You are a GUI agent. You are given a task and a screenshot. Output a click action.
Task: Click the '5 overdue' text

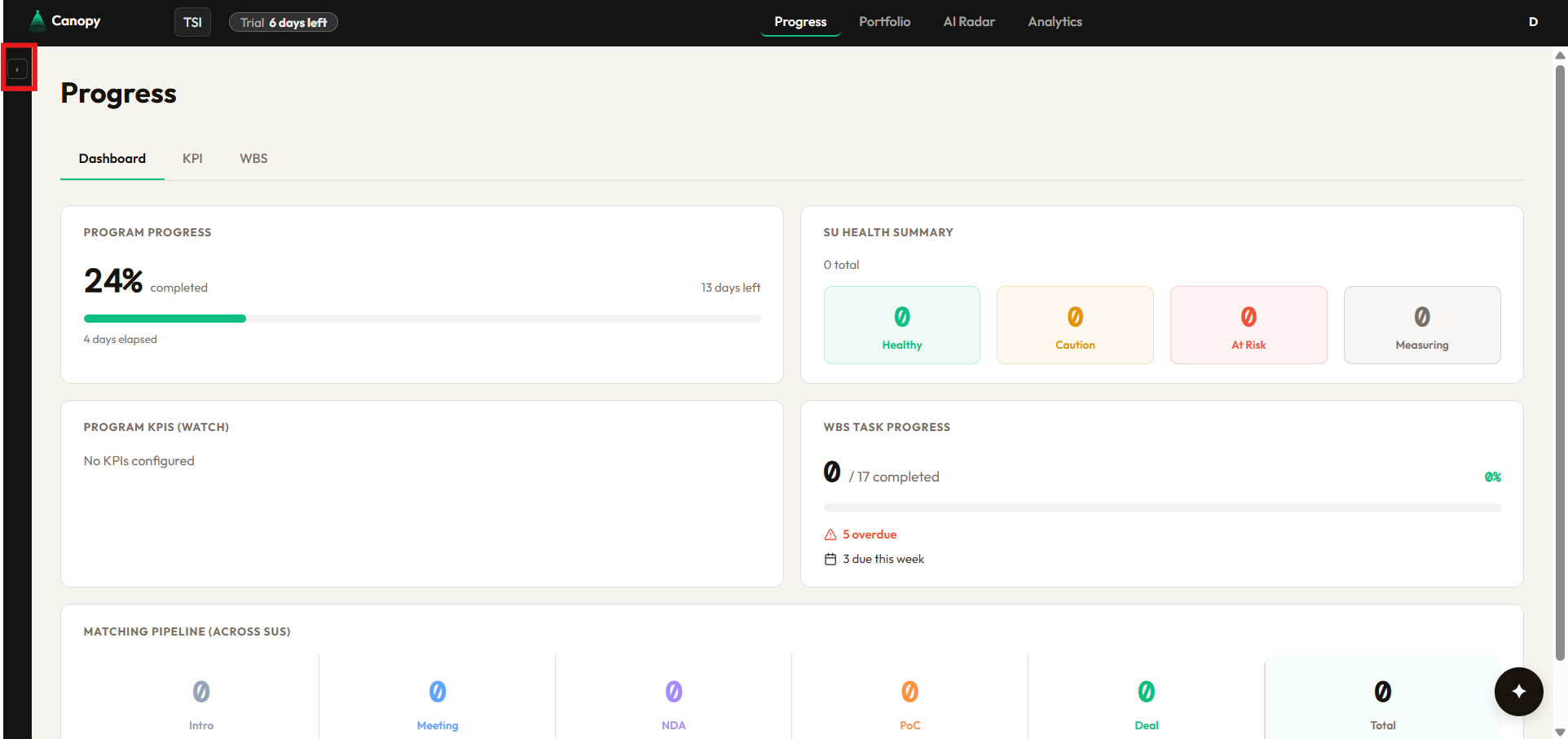click(870, 534)
